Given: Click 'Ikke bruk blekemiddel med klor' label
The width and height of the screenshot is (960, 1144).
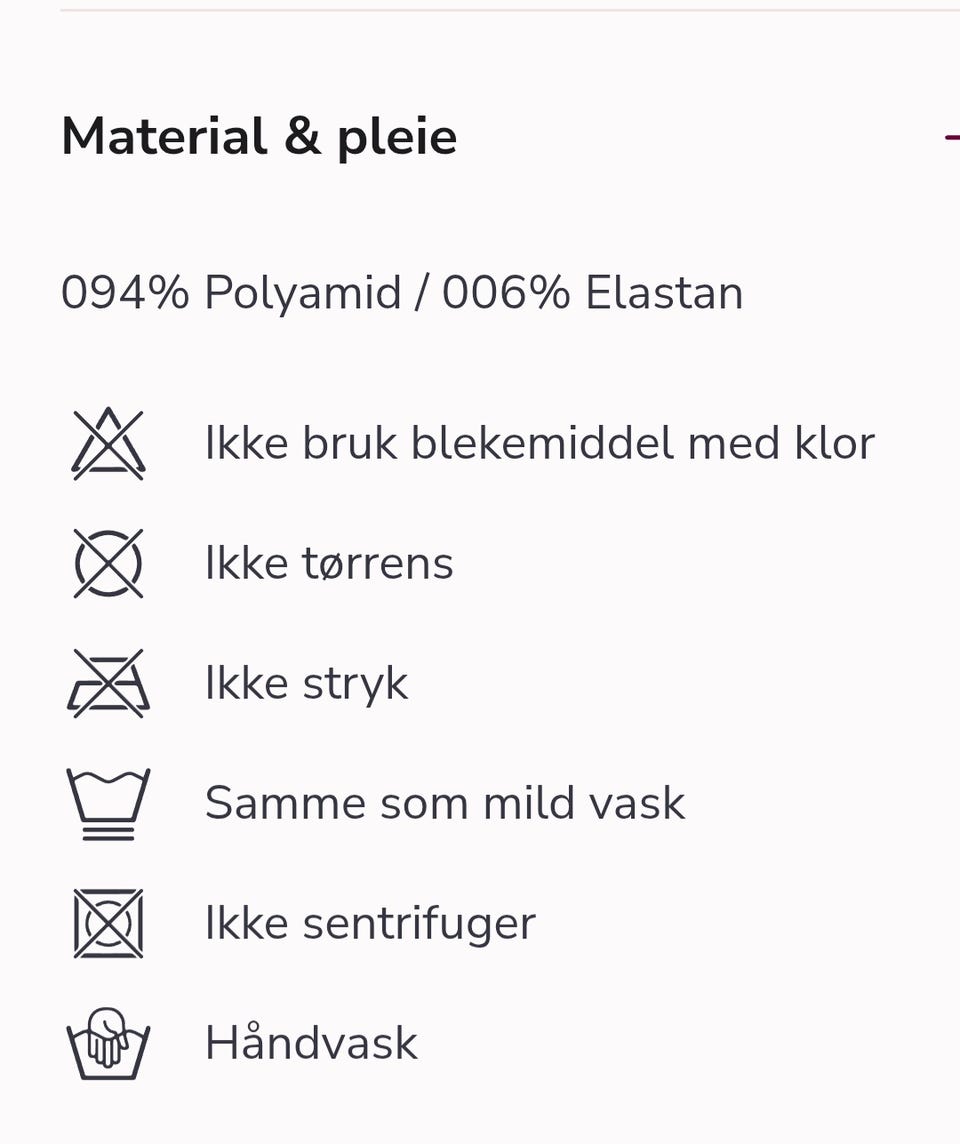Looking at the screenshot, I should point(540,443).
